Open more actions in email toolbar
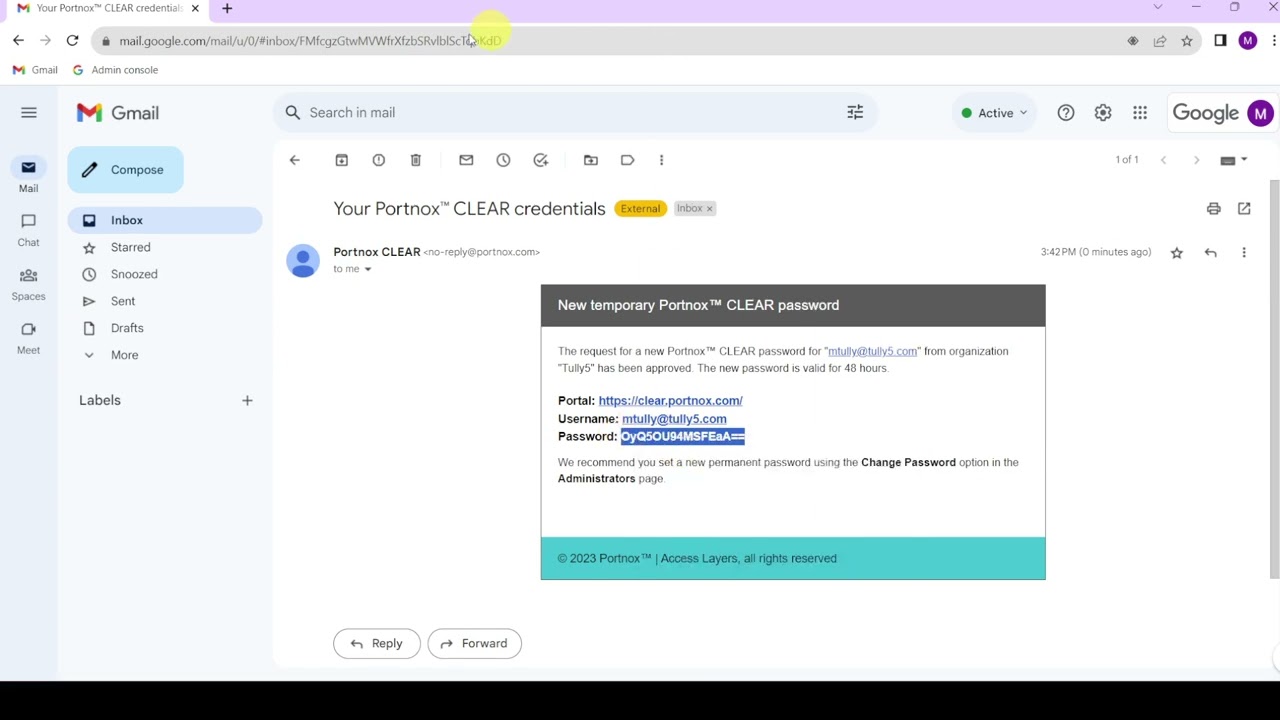The height and width of the screenshot is (720, 1280). [x=661, y=160]
